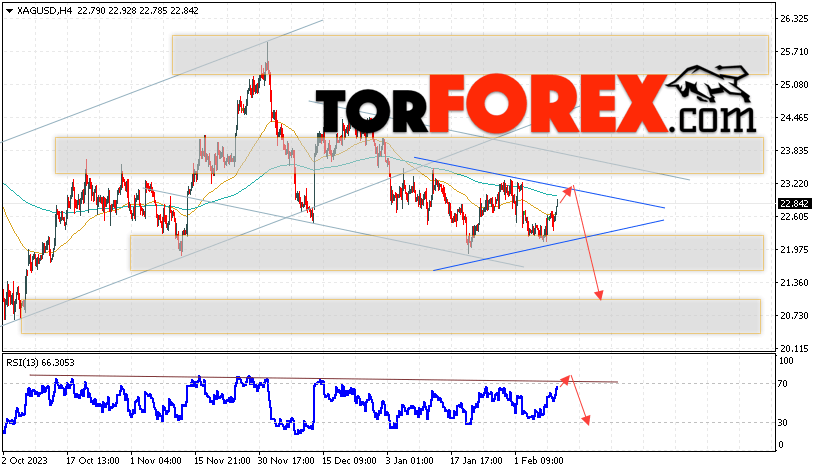Select the 15 Dec 09:00 time label

coord(349,461)
